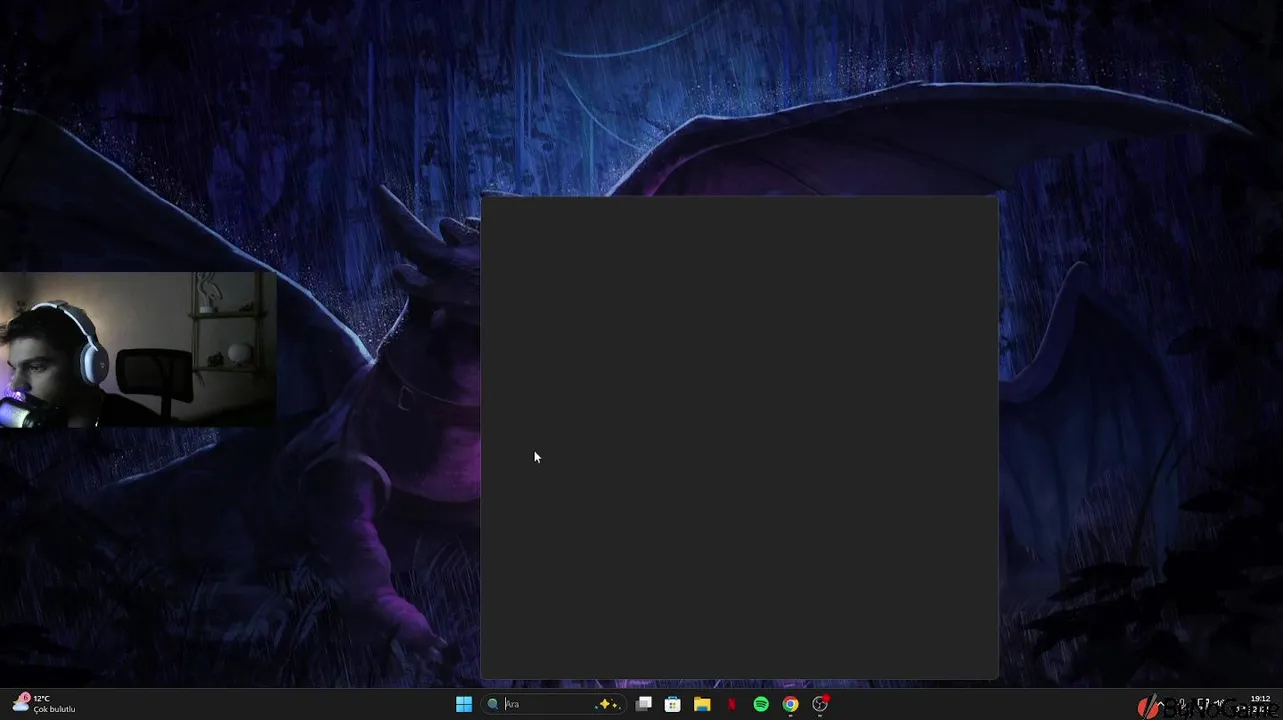
Task: Open OBS Studio taskbar icon
Action: pyautogui.click(x=820, y=704)
